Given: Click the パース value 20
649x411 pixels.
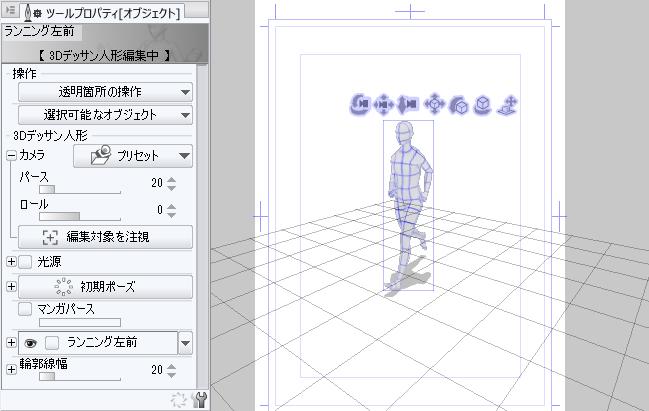Looking at the screenshot, I should [x=157, y=183].
